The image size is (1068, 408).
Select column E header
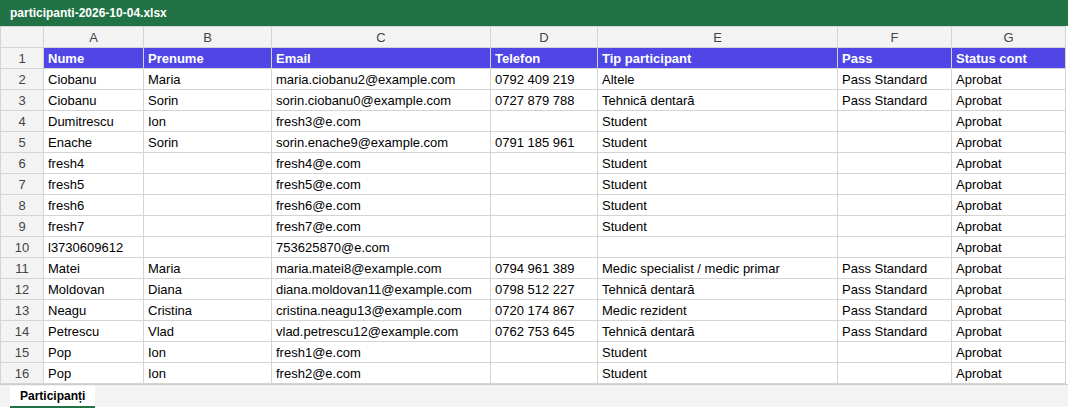pos(717,37)
